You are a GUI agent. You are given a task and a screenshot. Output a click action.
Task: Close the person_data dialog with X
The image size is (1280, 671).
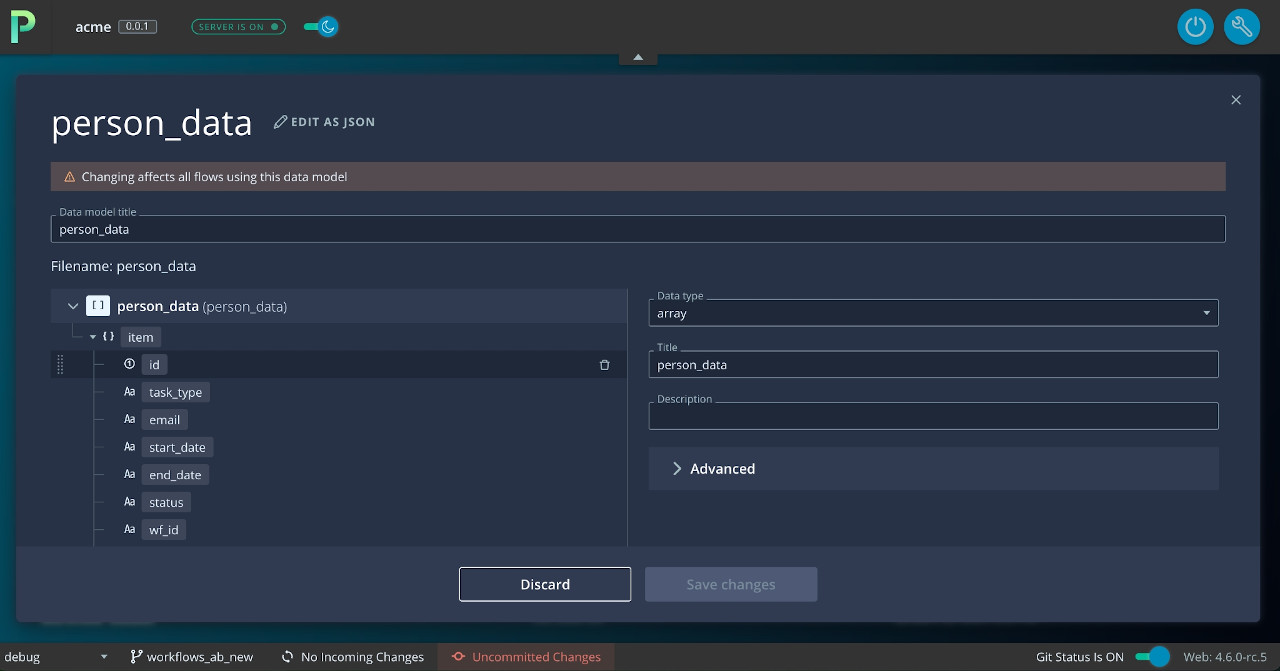(1236, 100)
